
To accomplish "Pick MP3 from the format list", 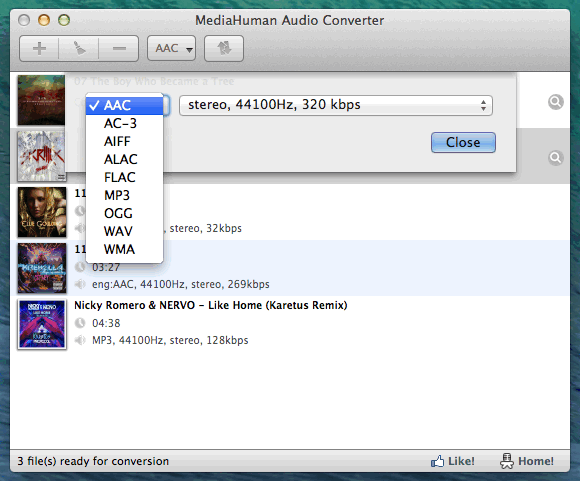I will (x=124, y=195).
